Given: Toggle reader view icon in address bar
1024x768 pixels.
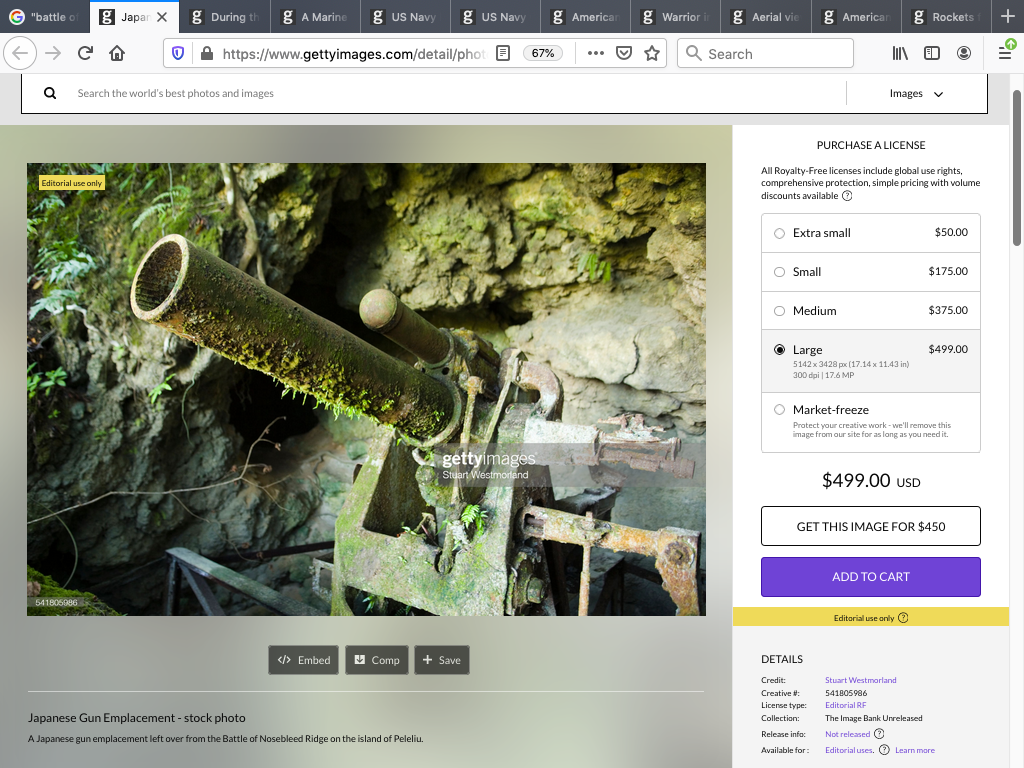Looking at the screenshot, I should click(x=504, y=53).
